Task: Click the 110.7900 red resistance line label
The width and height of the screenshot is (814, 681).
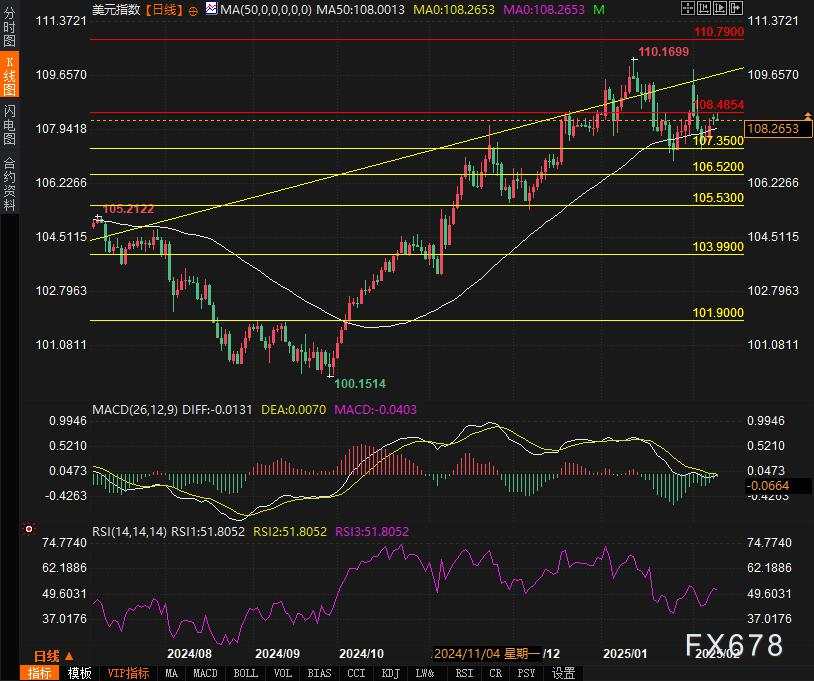Action: click(x=718, y=32)
